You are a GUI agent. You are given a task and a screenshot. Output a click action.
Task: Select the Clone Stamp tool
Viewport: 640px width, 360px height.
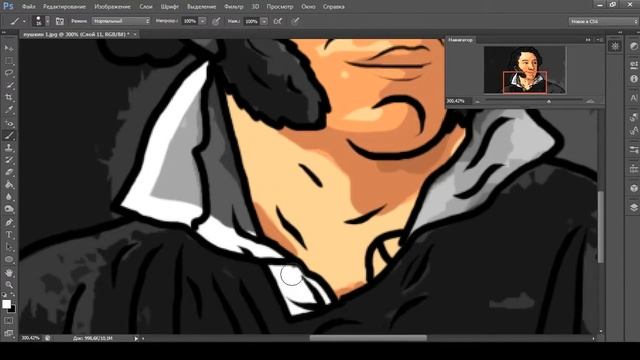tap(9, 148)
